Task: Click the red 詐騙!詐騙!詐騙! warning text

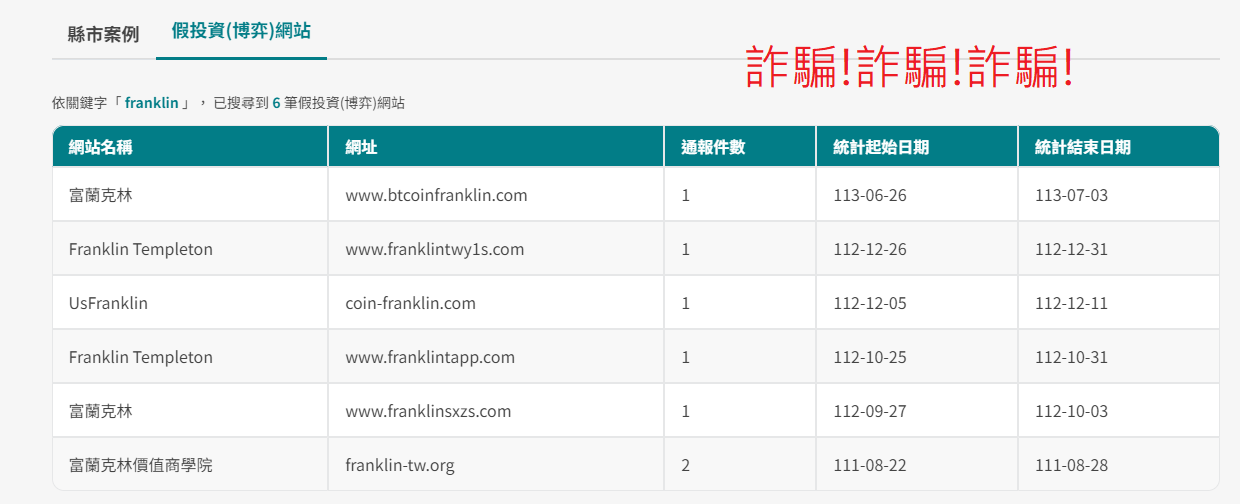Action: point(910,68)
